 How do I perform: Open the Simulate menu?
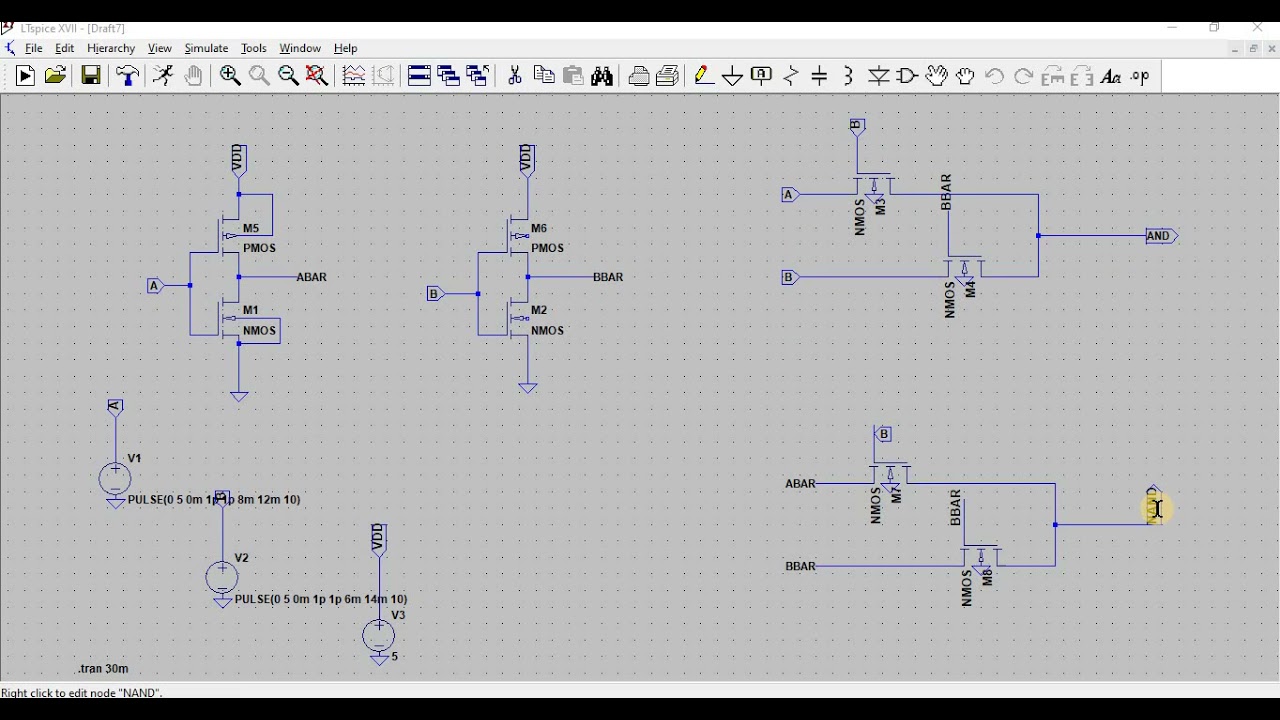[207, 48]
